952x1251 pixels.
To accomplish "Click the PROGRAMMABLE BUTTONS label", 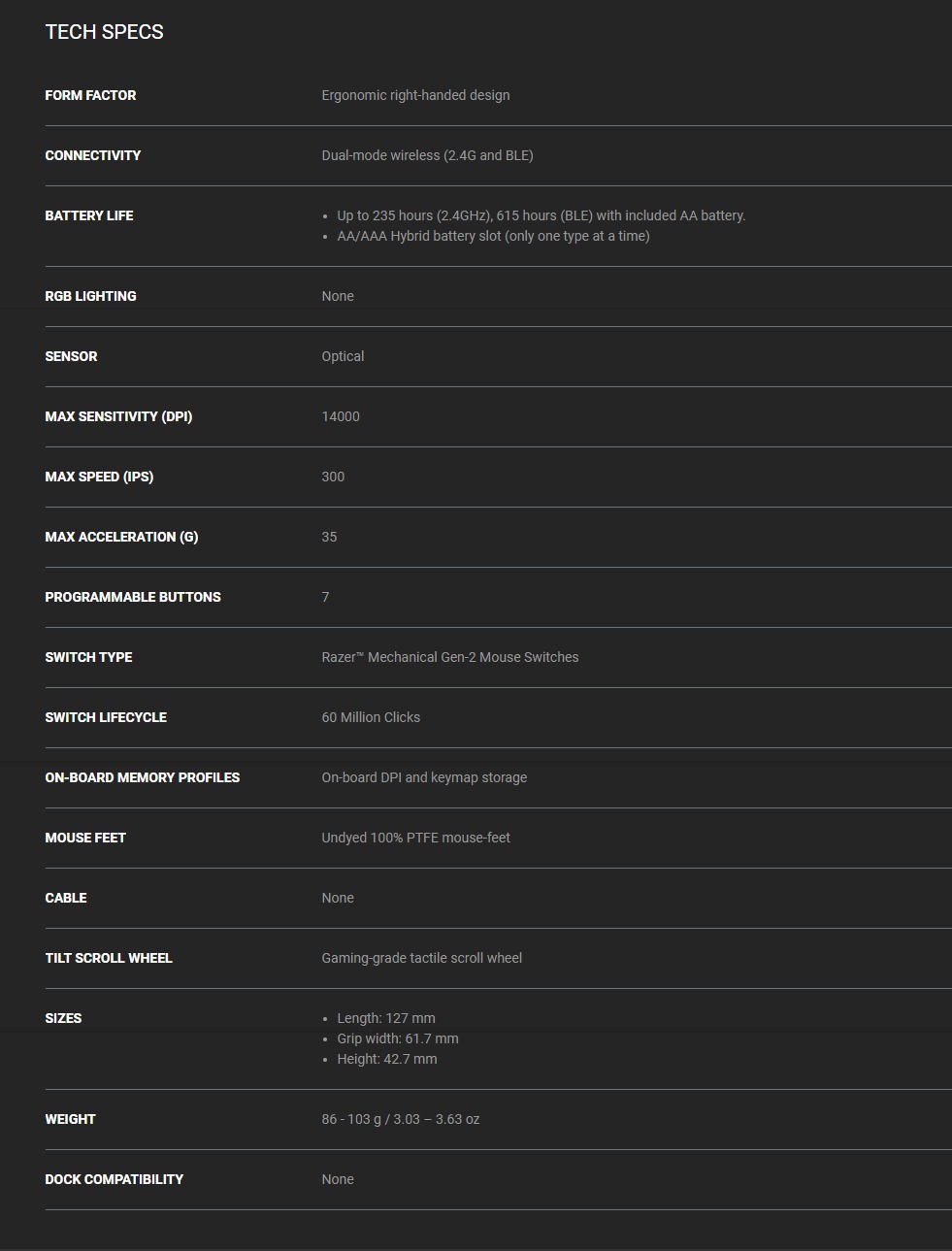I will coord(133,597).
